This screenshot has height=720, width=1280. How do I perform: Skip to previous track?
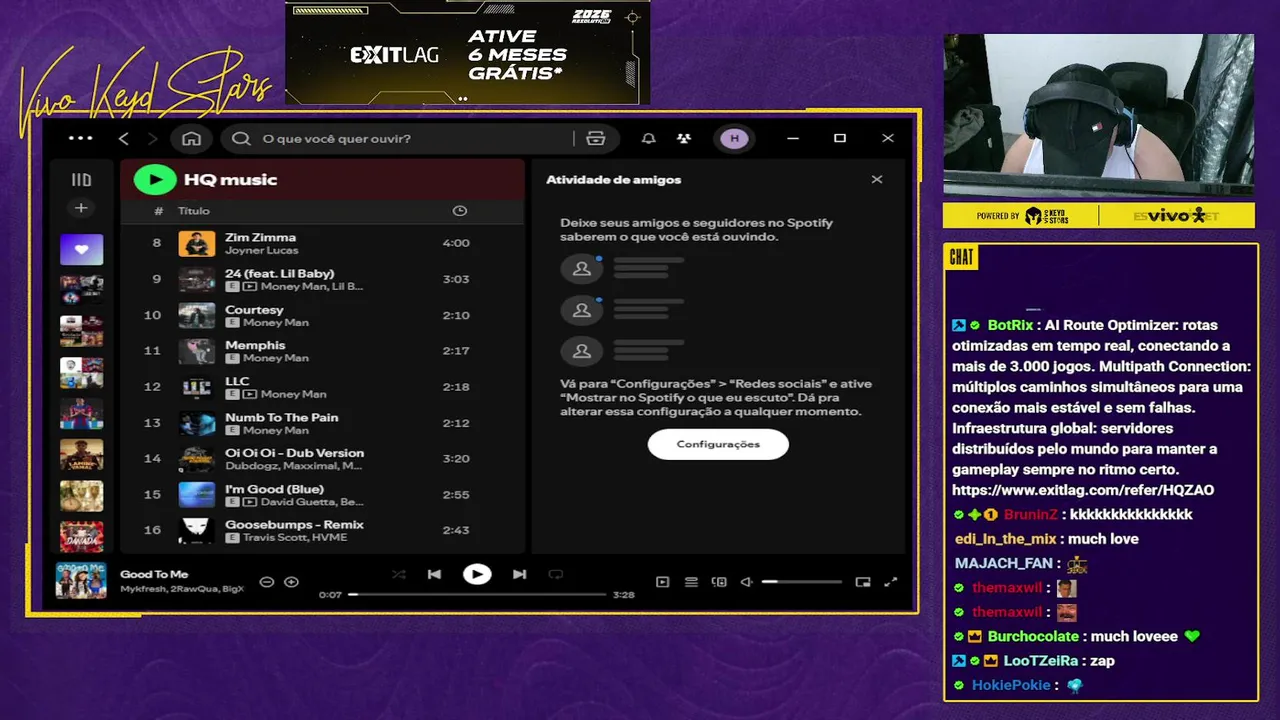434,574
